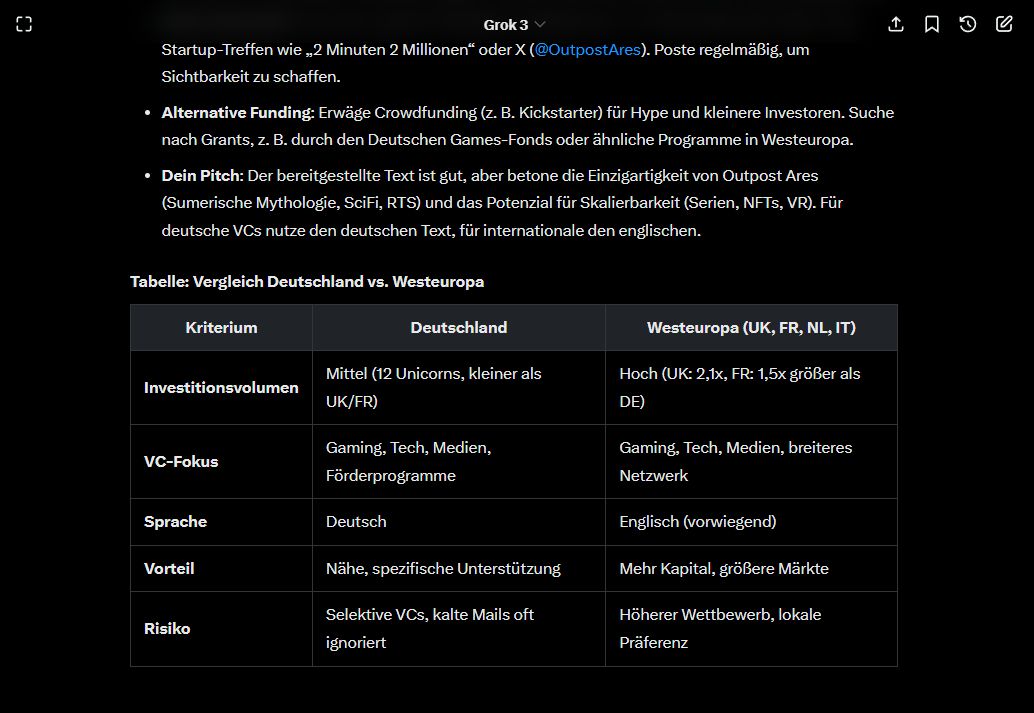
Task: Click the 'Risiko' row label
Action: point(222,628)
